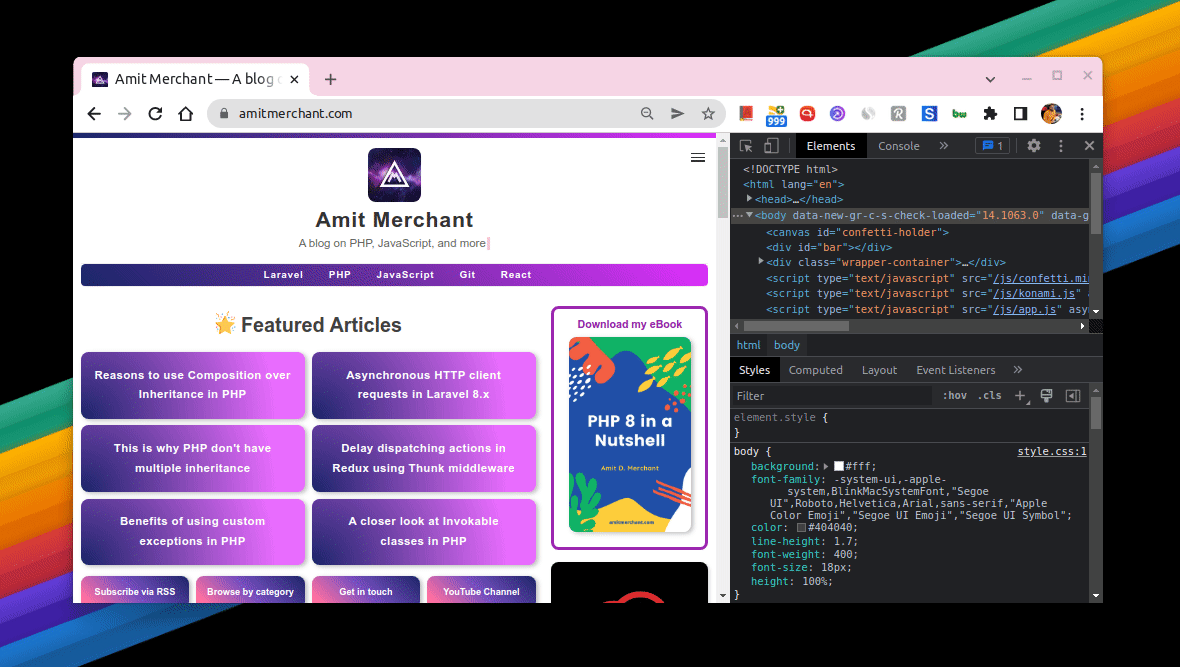The height and width of the screenshot is (667, 1180).
Task: Open the purple spiral extension icon
Action: [837, 114]
